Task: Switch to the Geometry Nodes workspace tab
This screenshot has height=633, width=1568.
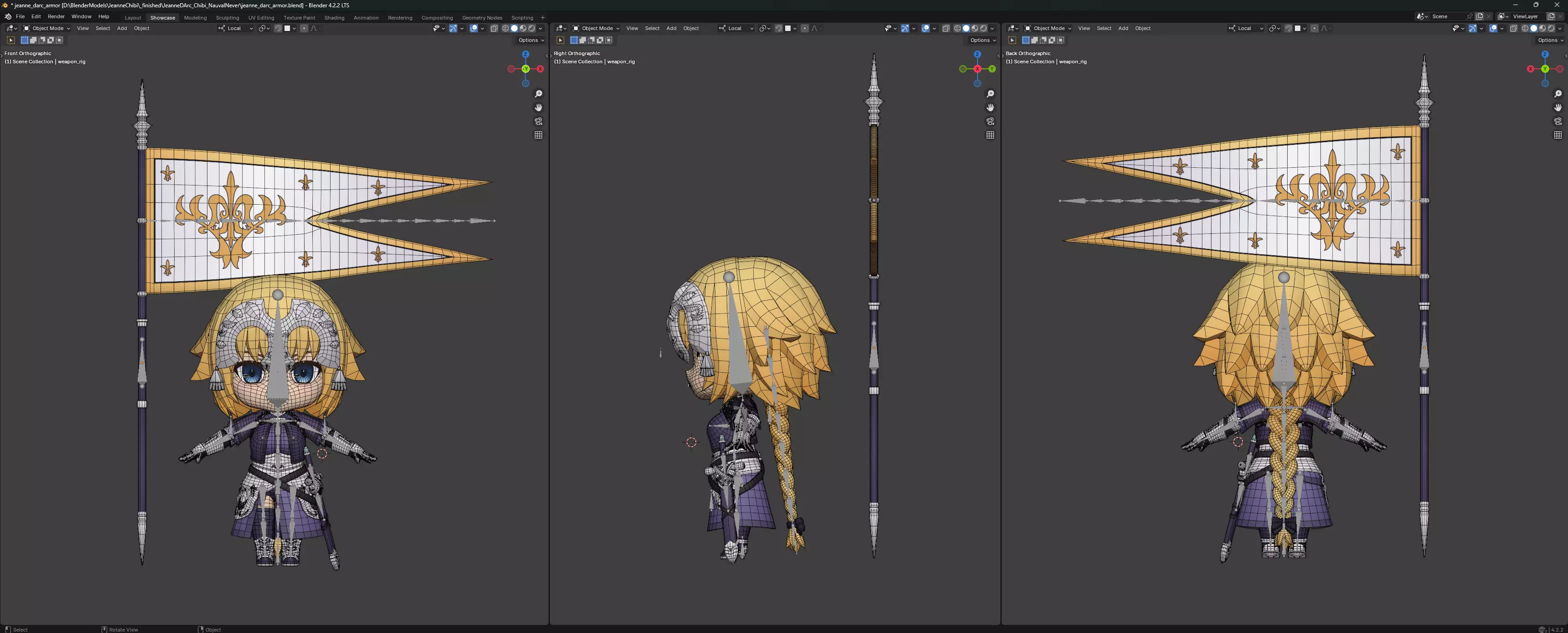Action: pos(482,18)
